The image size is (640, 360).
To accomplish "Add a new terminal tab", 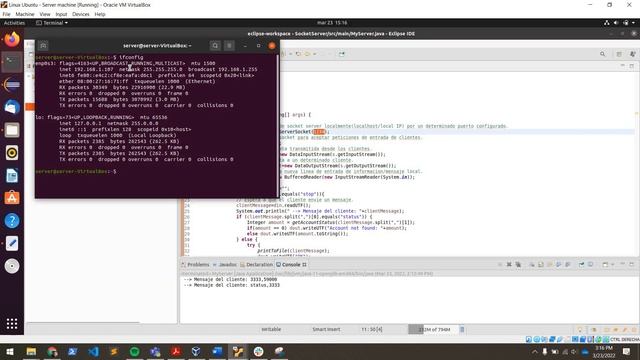I will coord(43,46).
